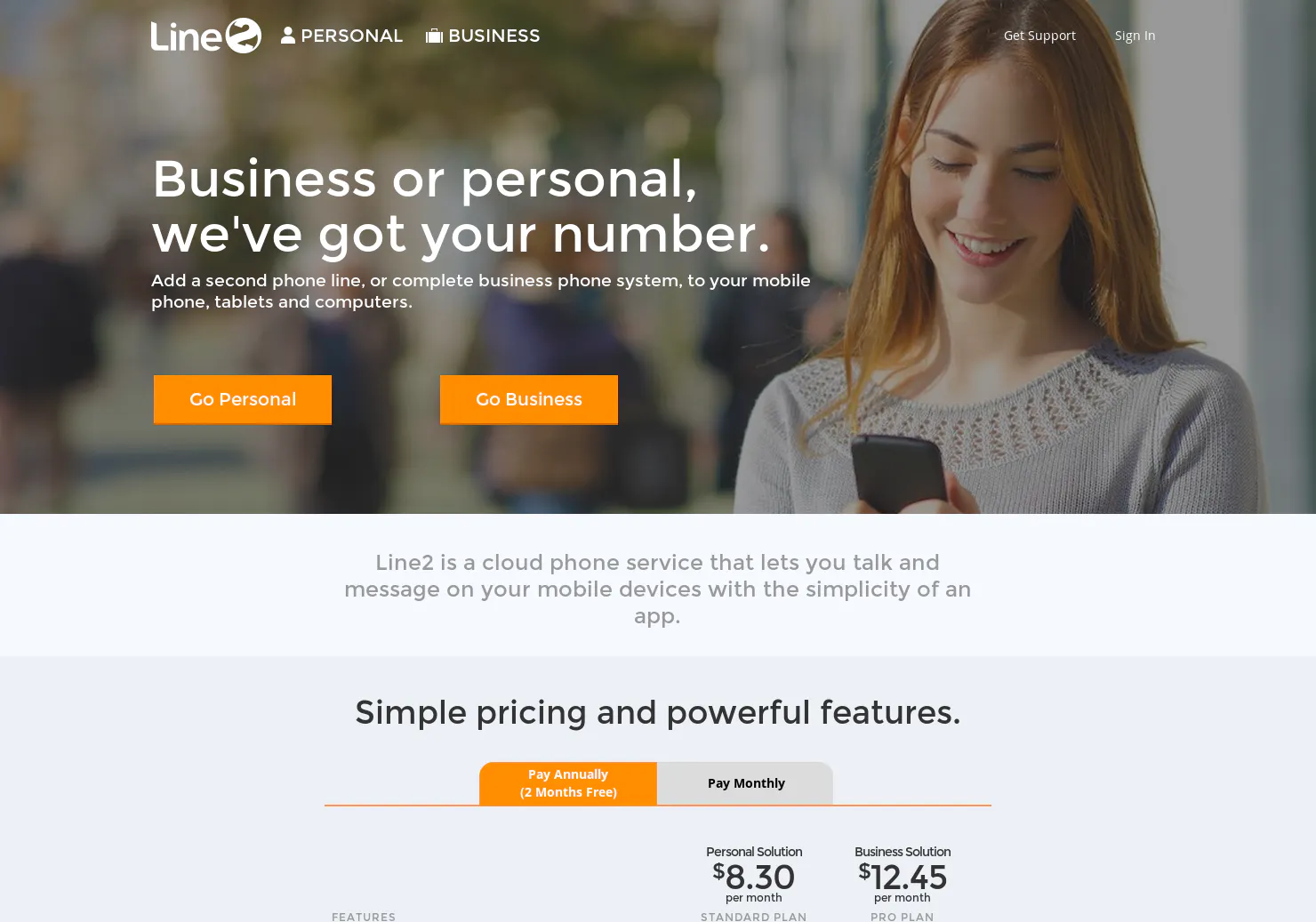Click the Sign In link
Image resolution: width=1316 pixels, height=922 pixels.
(1135, 36)
